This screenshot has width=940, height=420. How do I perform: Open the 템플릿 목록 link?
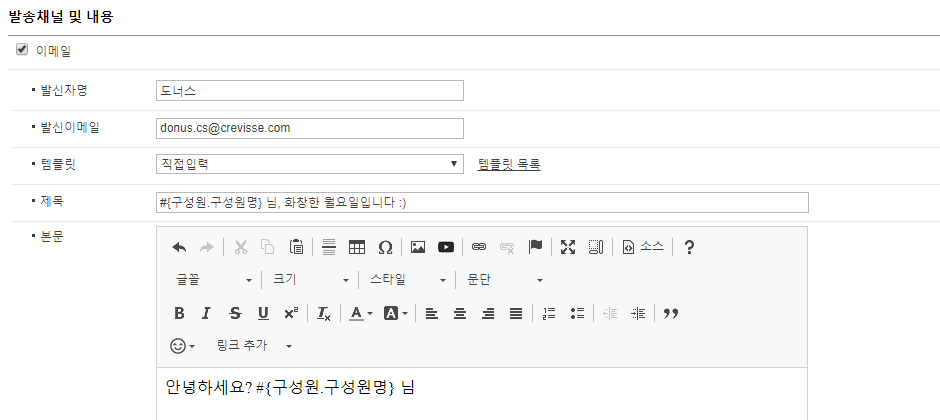pos(509,164)
